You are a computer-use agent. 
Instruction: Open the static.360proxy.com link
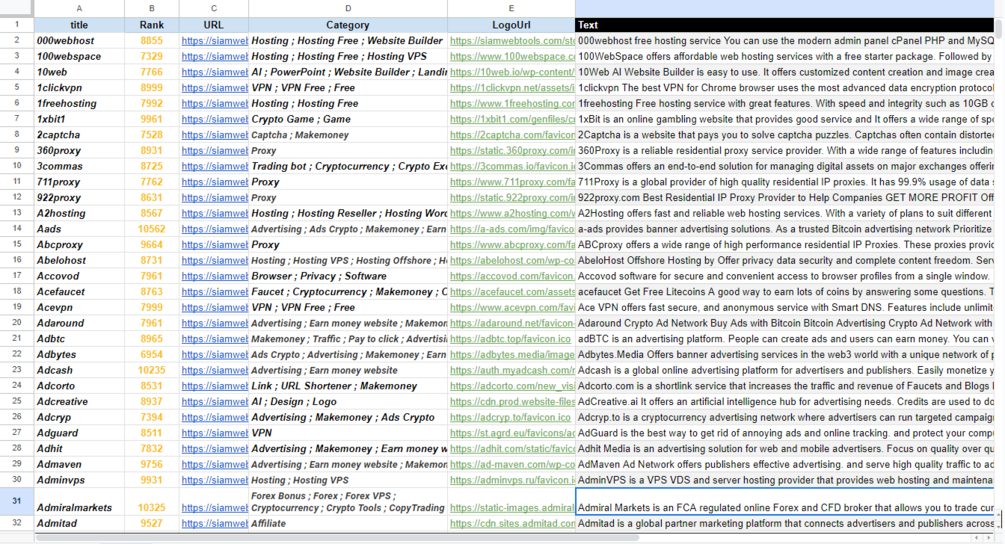coord(512,151)
